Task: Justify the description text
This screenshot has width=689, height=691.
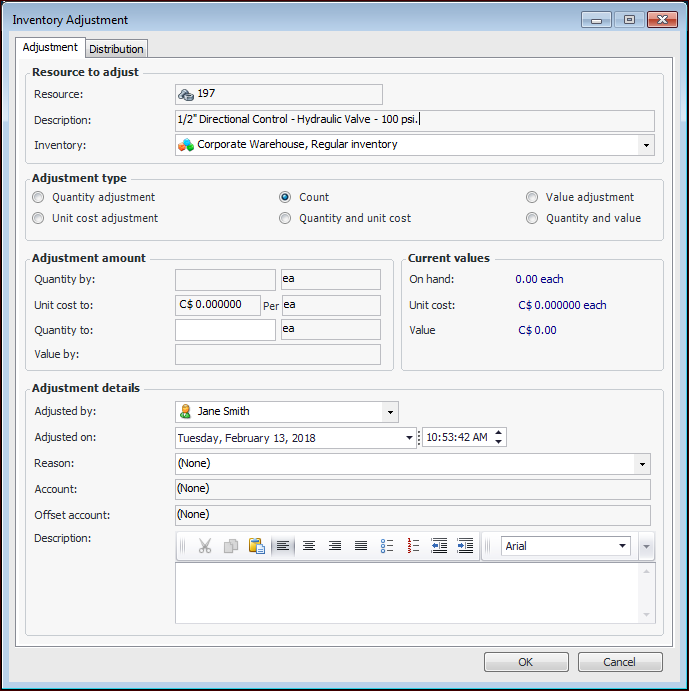Action: [361, 546]
